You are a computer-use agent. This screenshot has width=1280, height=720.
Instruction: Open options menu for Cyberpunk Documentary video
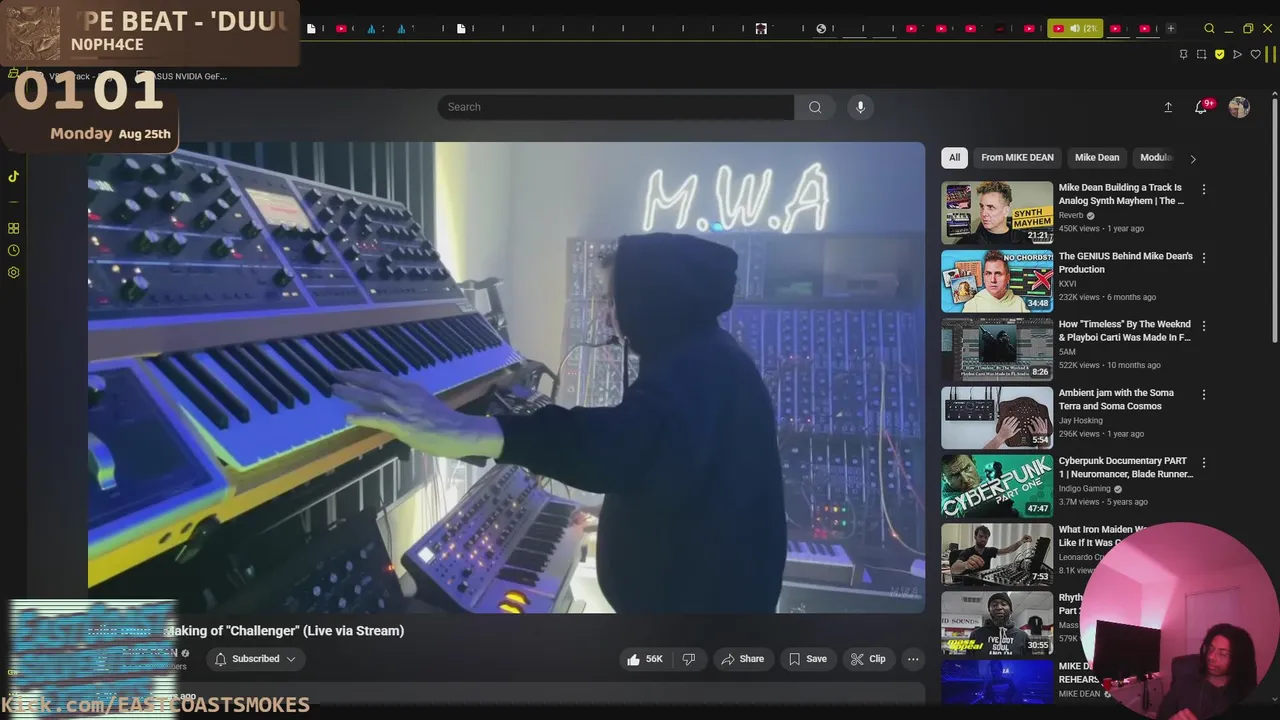(x=1204, y=463)
